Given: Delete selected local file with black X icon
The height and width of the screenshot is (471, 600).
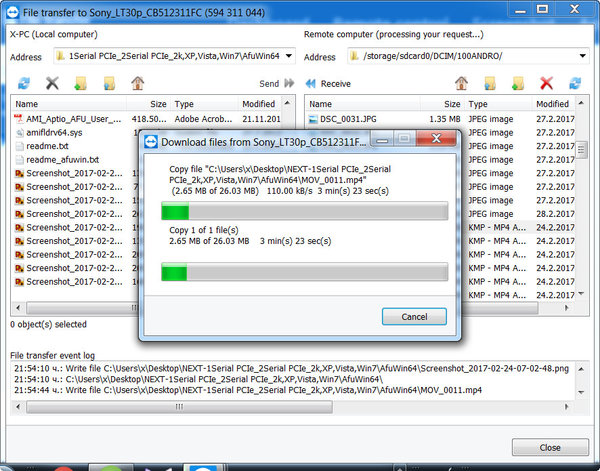Looking at the screenshot, I should point(52,83).
